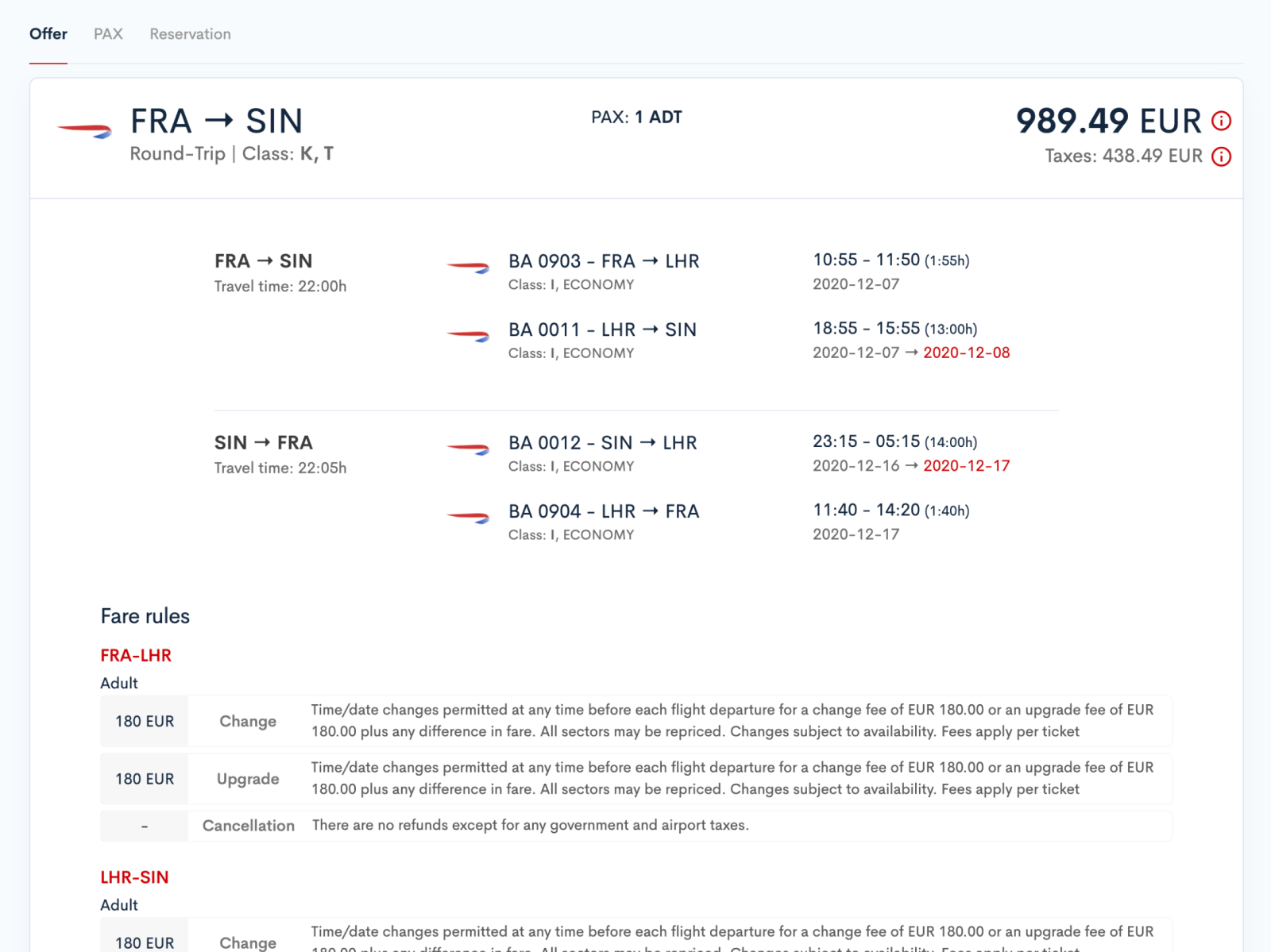This screenshot has width=1271, height=952.
Task: Select flight text BA 0903 - FRA → LHR
Action: coord(604,261)
